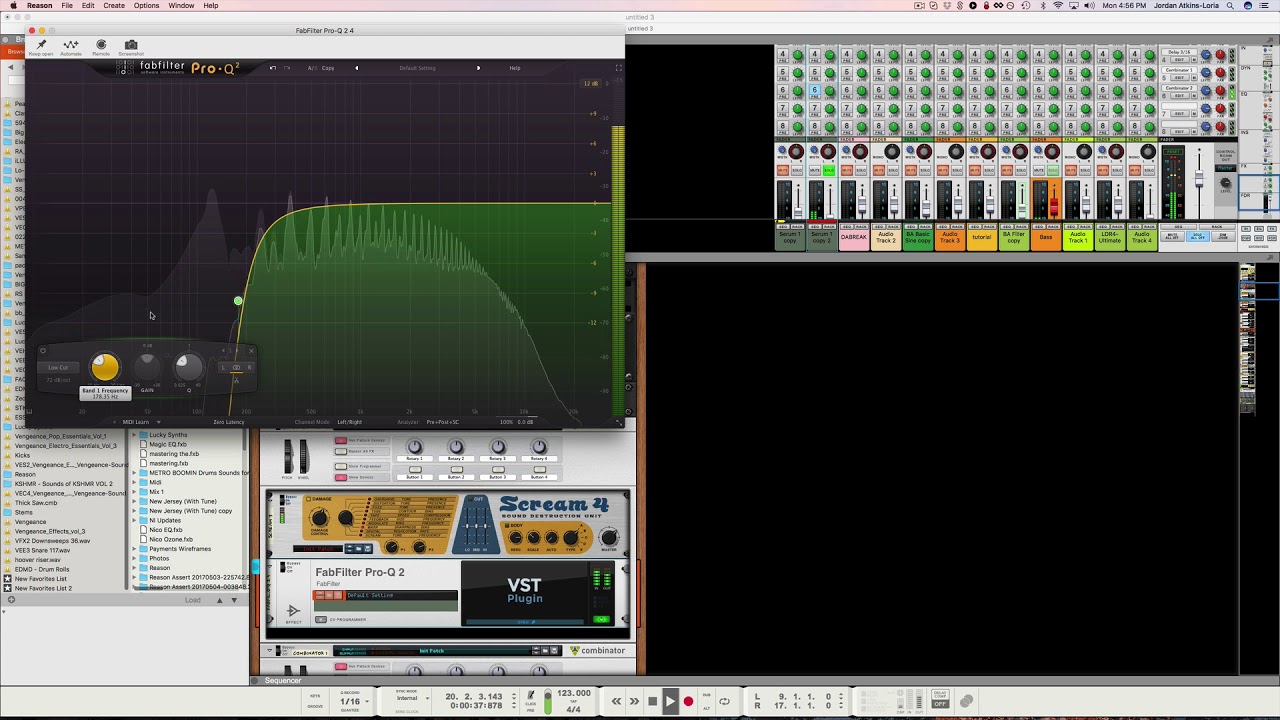Close the band controls with X icon
This screenshot has height=720, width=1280.
click(x=250, y=351)
